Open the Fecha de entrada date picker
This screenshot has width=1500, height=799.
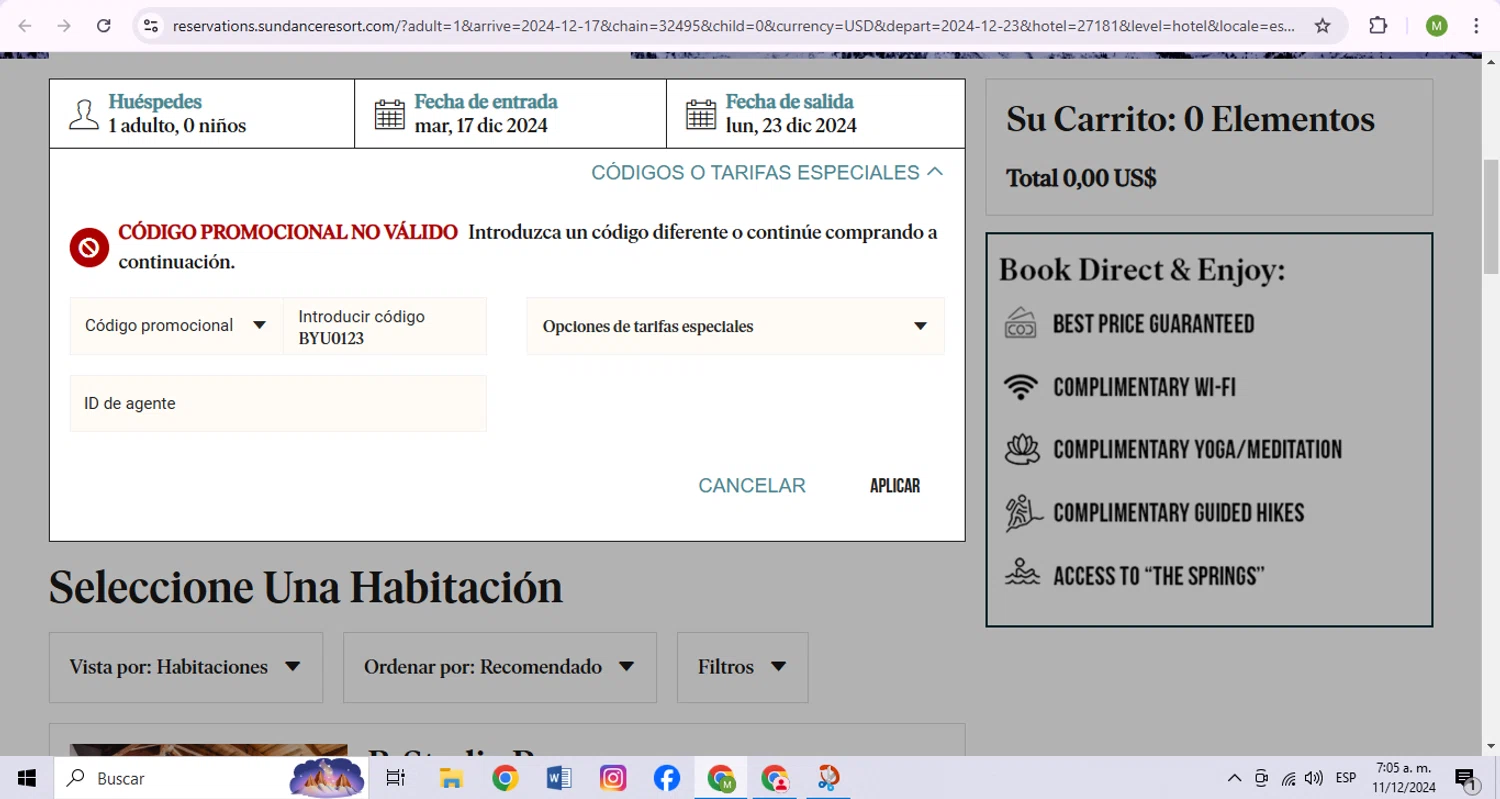510,114
